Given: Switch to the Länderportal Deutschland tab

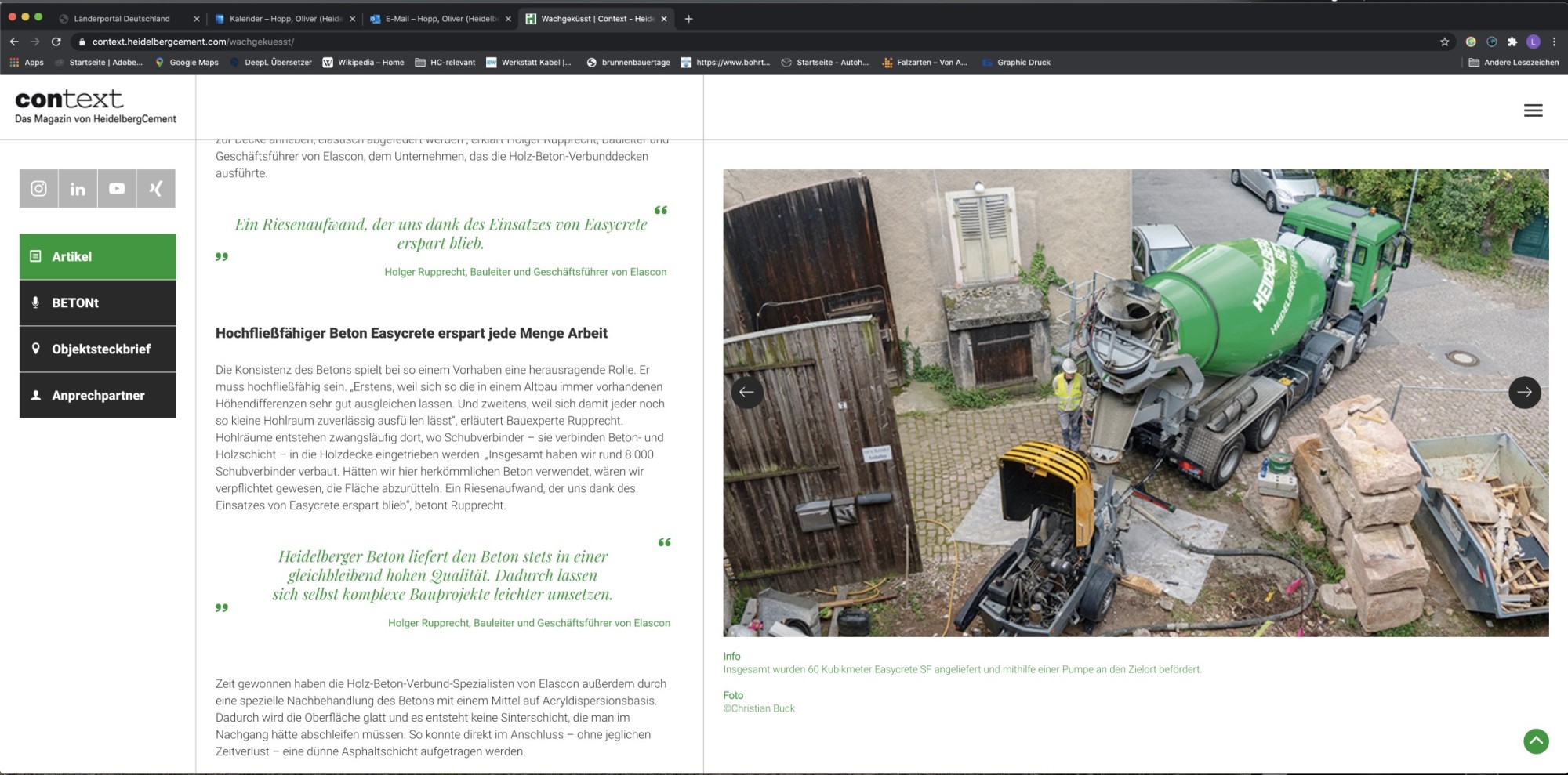Looking at the screenshot, I should (122, 19).
